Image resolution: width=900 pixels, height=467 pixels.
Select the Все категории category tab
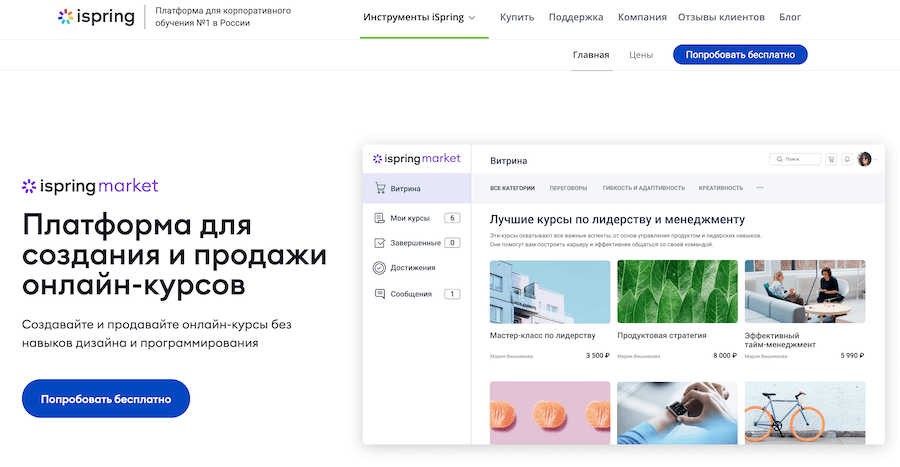pyautogui.click(x=512, y=188)
